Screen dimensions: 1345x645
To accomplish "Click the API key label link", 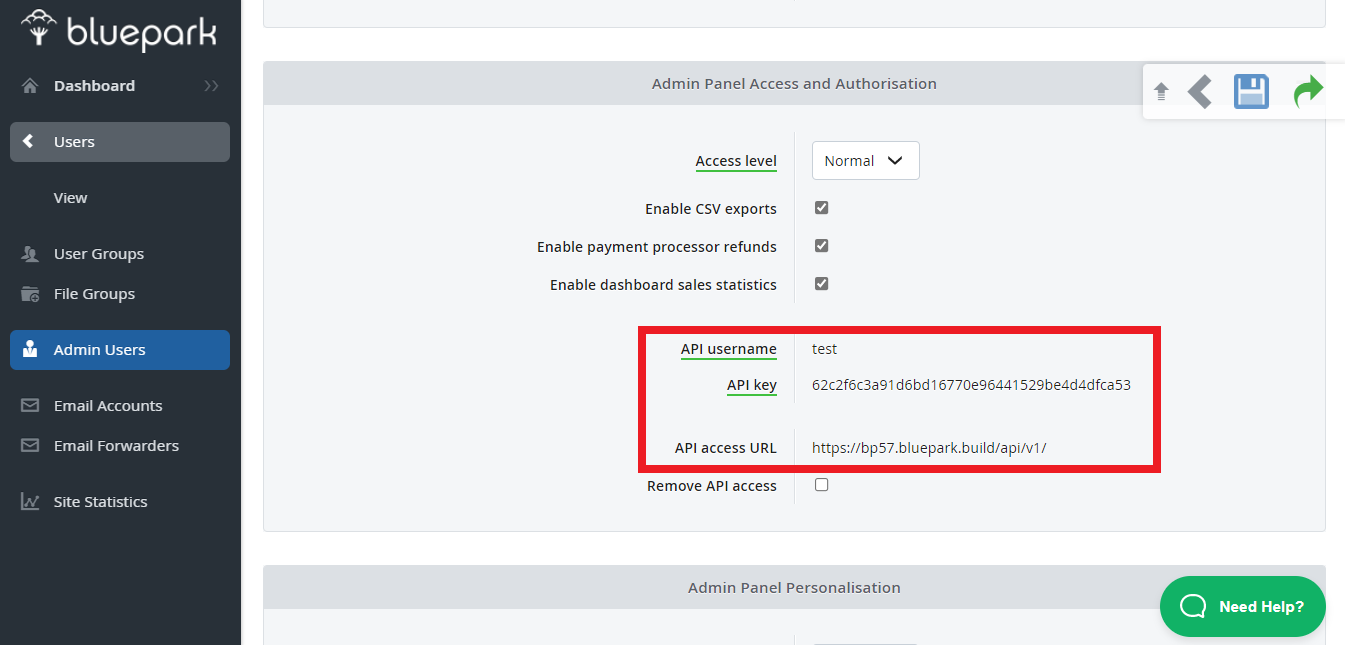I will [751, 385].
